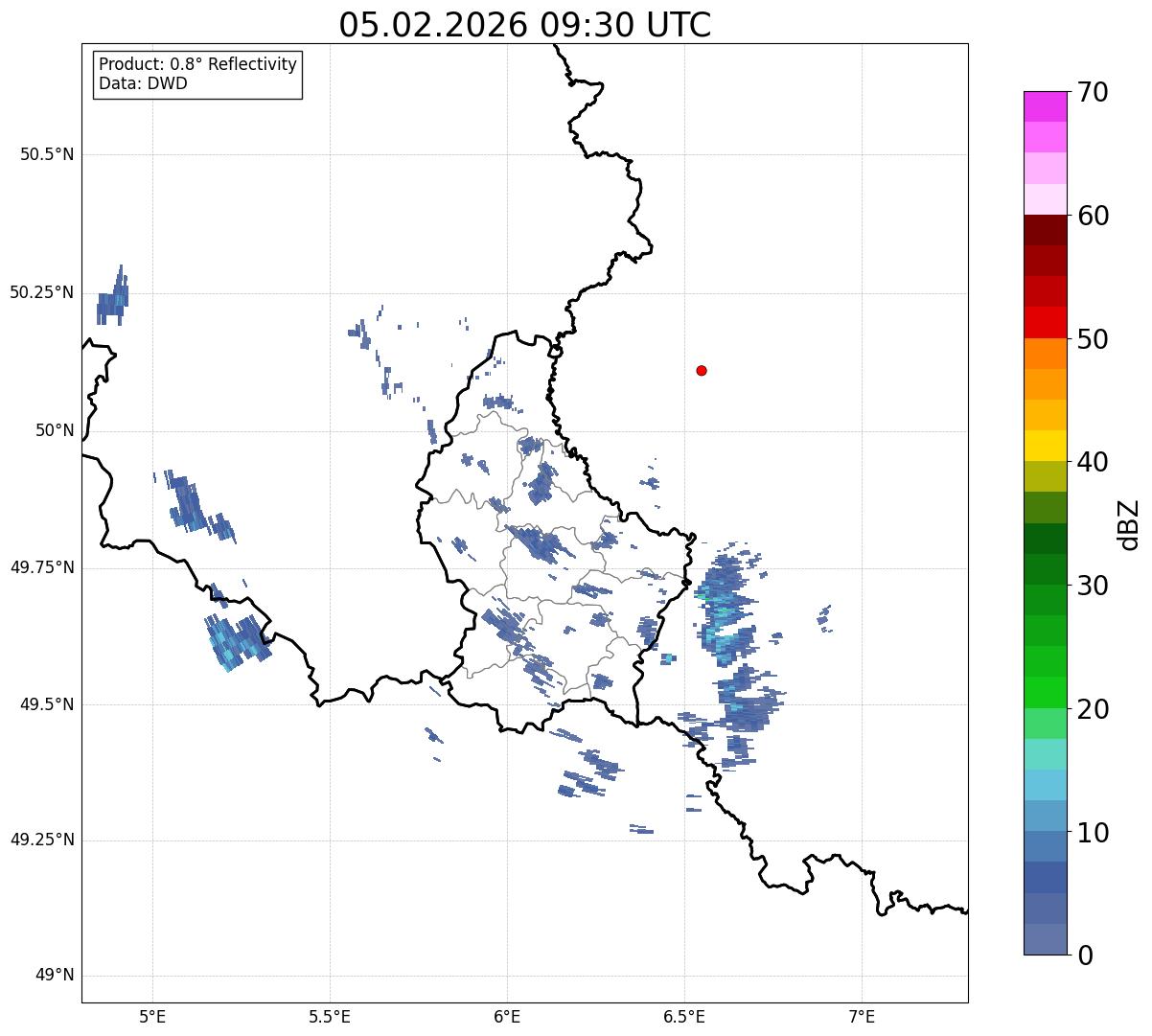
Task: Click the colorbar '30' tick label
Action: 1093,586
